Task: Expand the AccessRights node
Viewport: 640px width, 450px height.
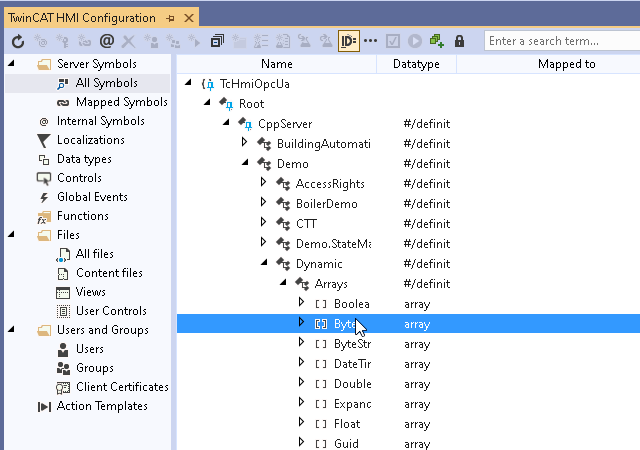Action: click(x=263, y=182)
